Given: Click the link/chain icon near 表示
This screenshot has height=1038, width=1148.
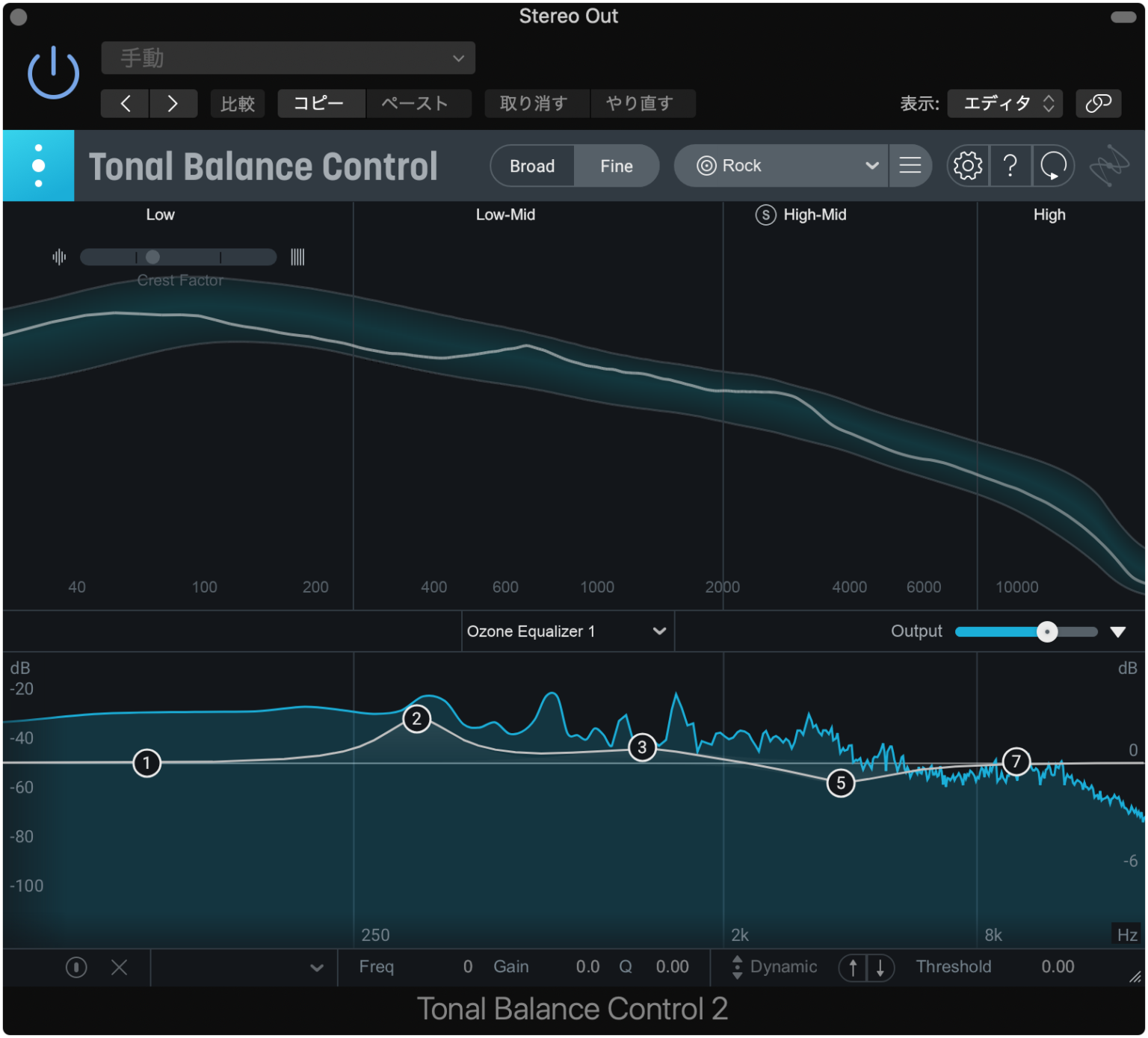Looking at the screenshot, I should [1098, 103].
